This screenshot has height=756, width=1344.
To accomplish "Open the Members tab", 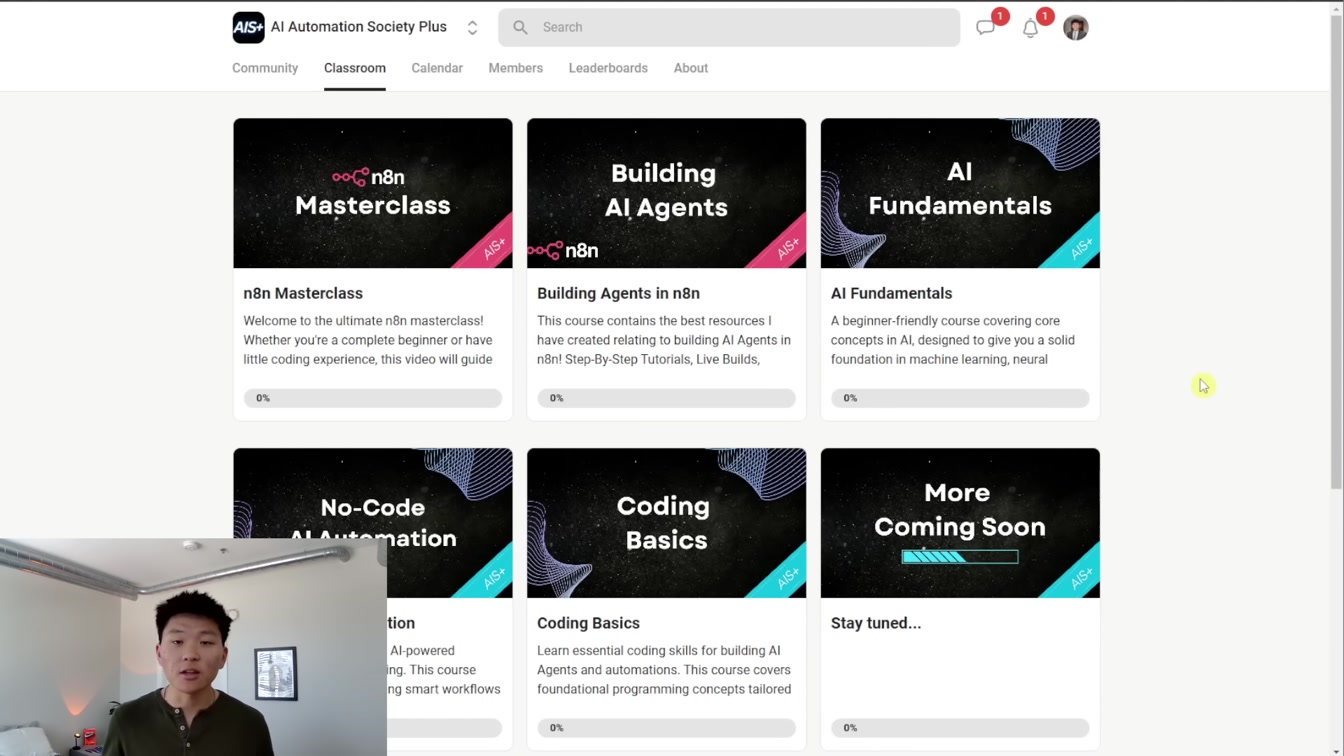I will point(516,68).
